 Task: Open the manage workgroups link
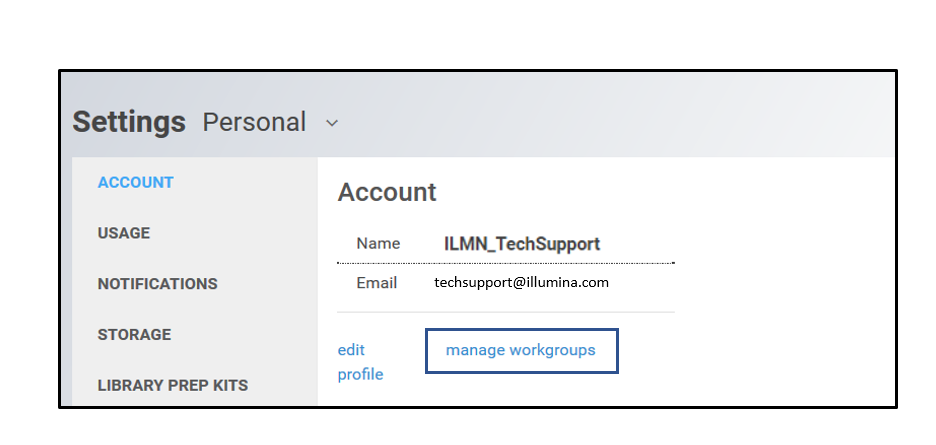[520, 350]
